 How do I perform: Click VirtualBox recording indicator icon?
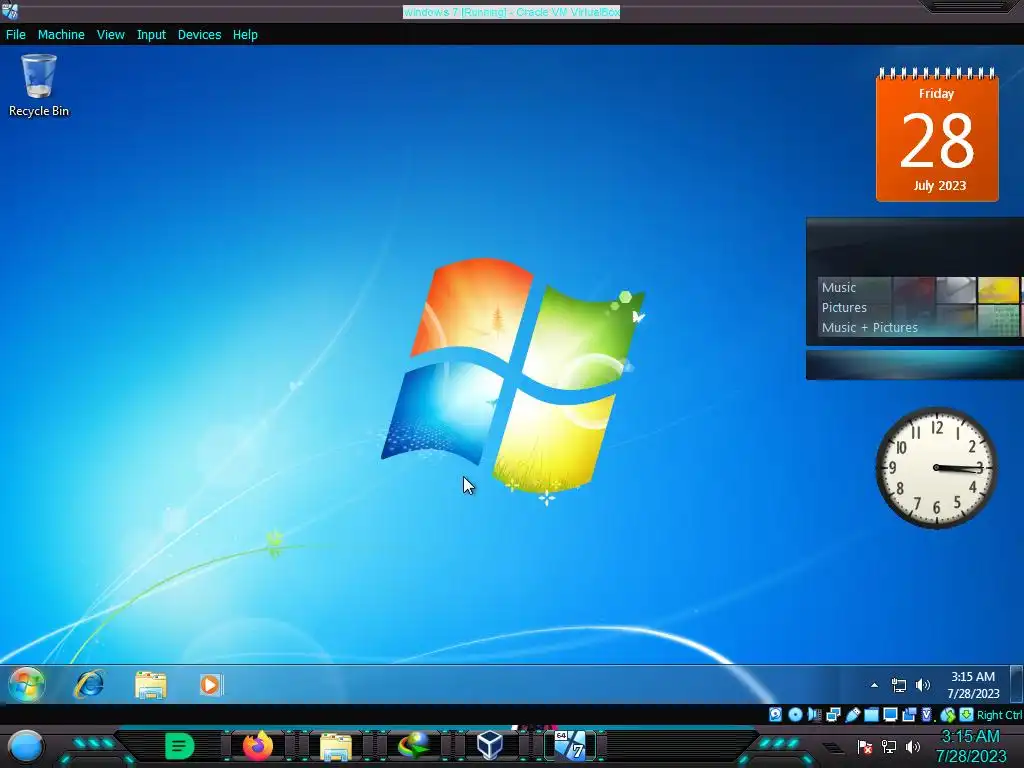pos(909,714)
